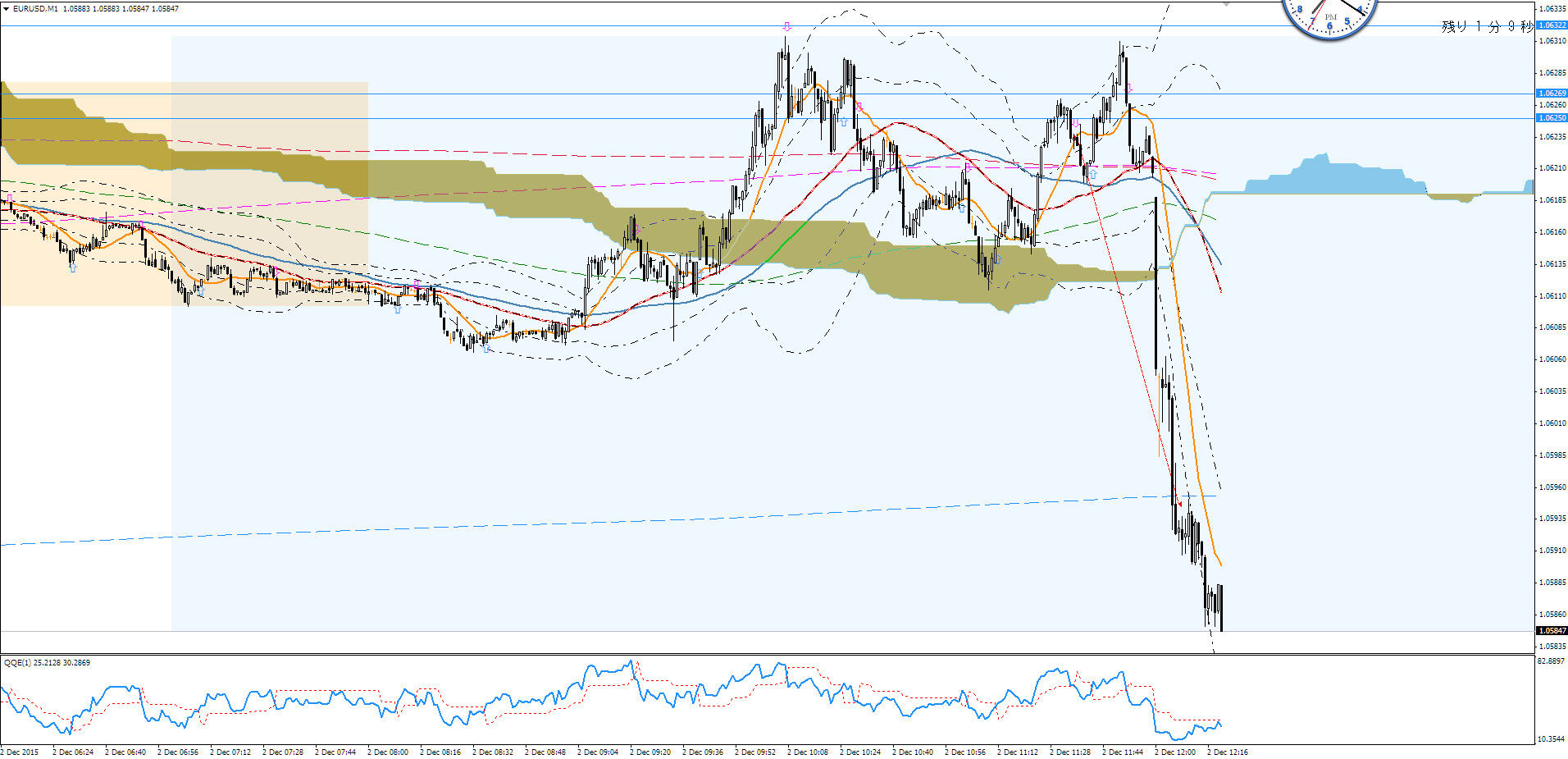Click the 2 Dec 11:28 time label
The width and height of the screenshot is (1568, 759).
click(1070, 752)
